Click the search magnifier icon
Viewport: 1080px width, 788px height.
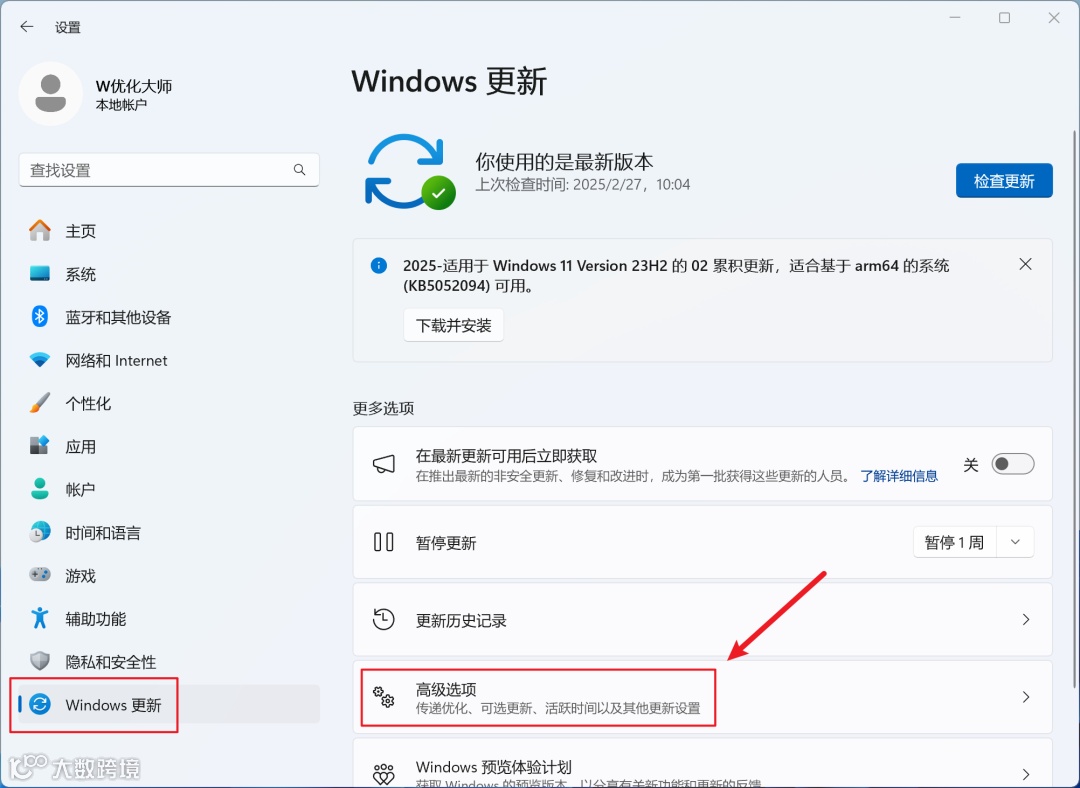299,169
